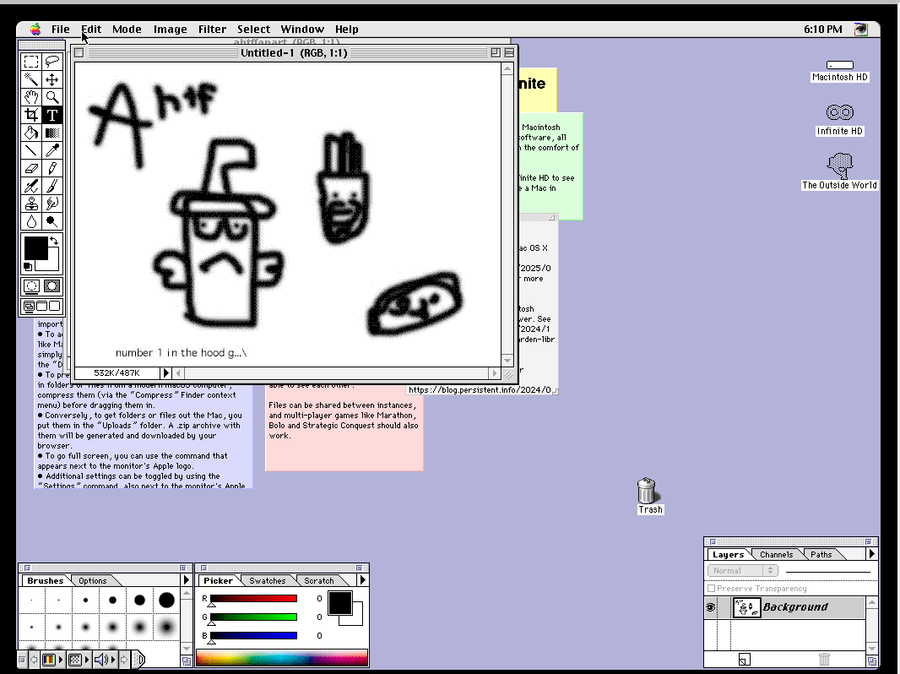Viewport: 900px width, 674px height.
Task: Open document size popup arrow in status bar
Action: tap(166, 373)
